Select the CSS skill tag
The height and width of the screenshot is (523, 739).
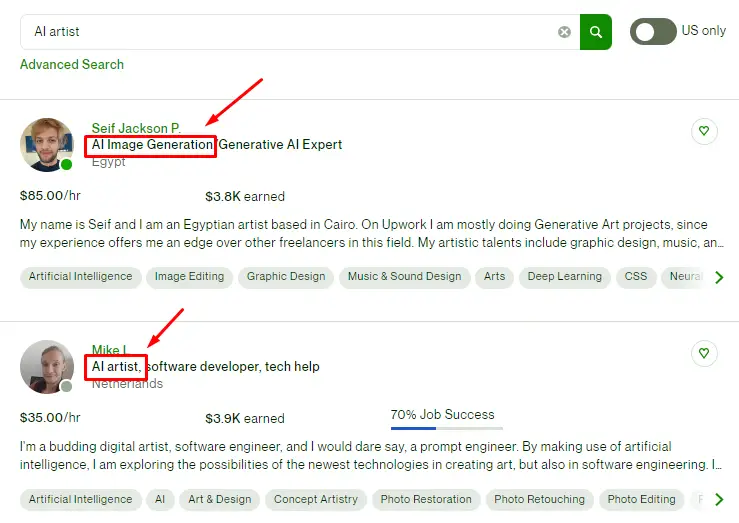(636, 277)
